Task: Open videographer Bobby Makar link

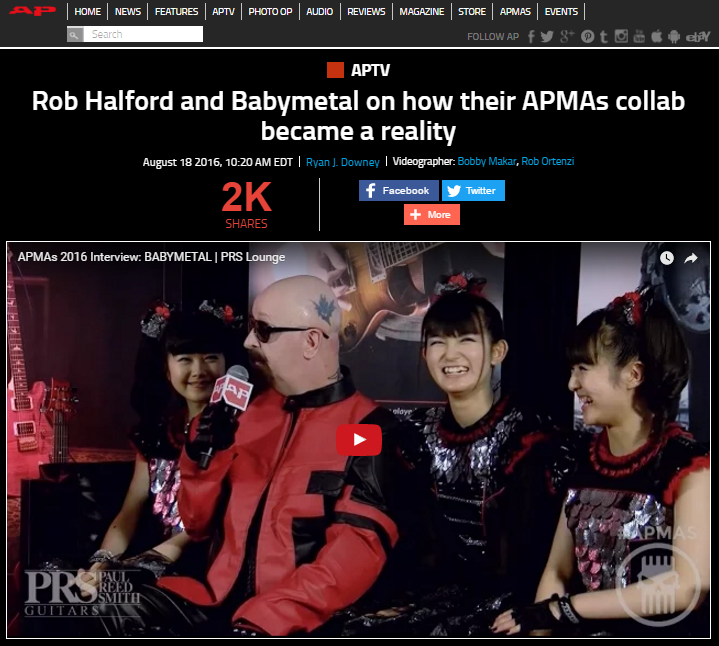Action: 487,161
